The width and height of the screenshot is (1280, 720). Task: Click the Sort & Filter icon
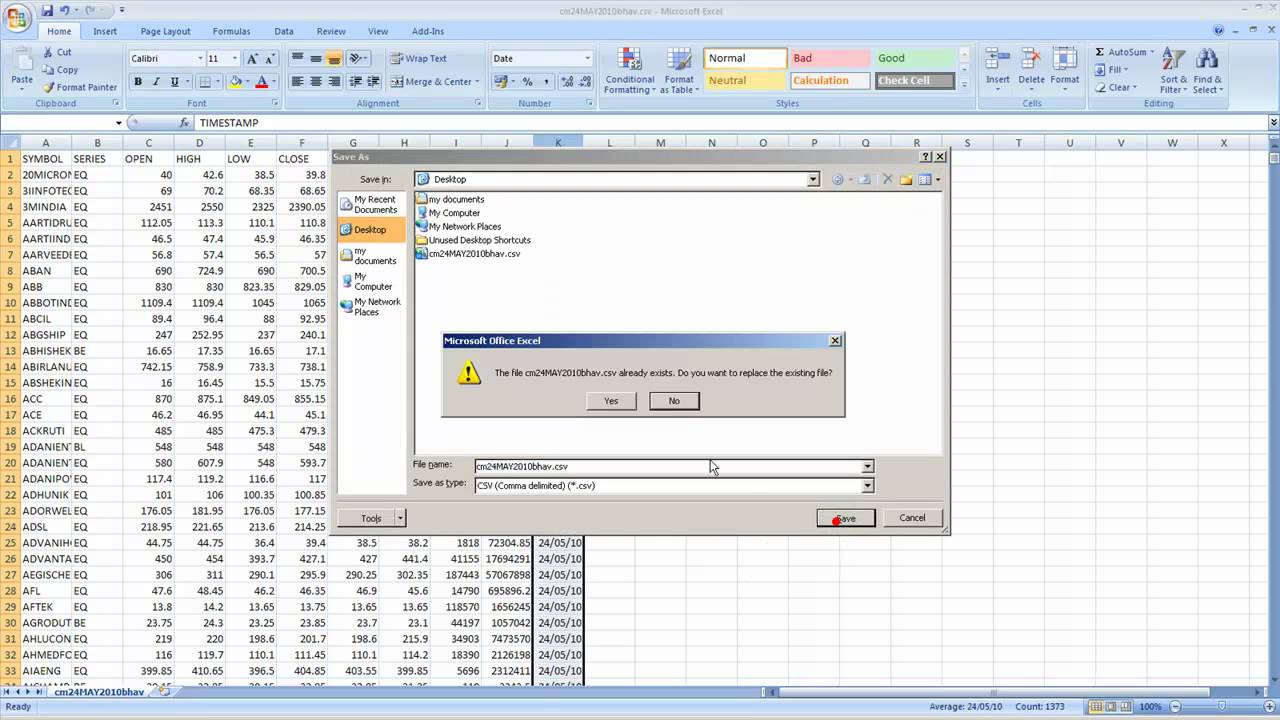click(1173, 59)
